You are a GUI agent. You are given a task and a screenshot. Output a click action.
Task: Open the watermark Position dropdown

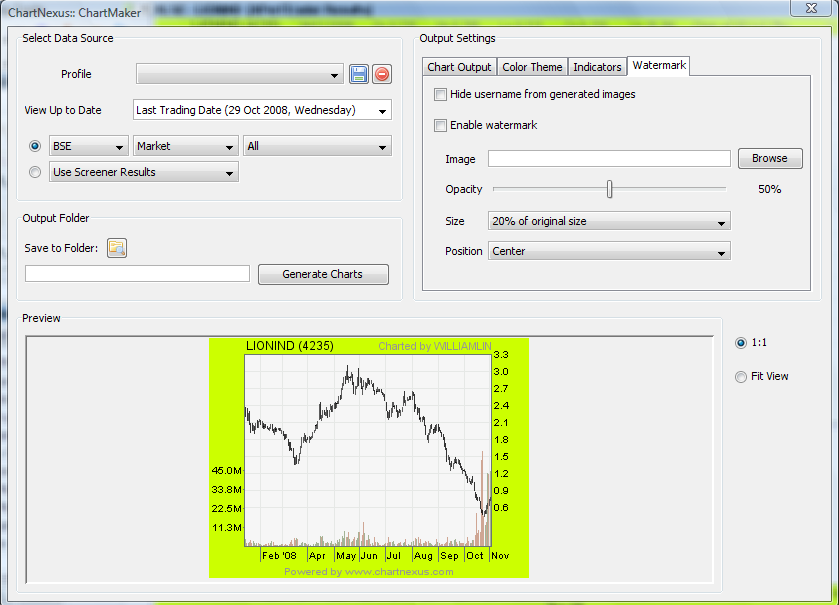click(609, 251)
